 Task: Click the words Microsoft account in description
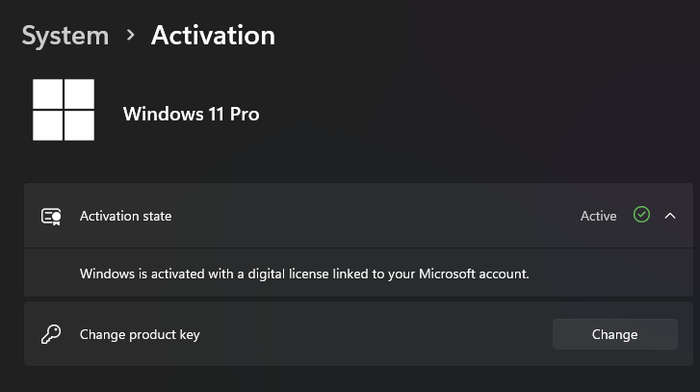pyautogui.click(x=474, y=274)
